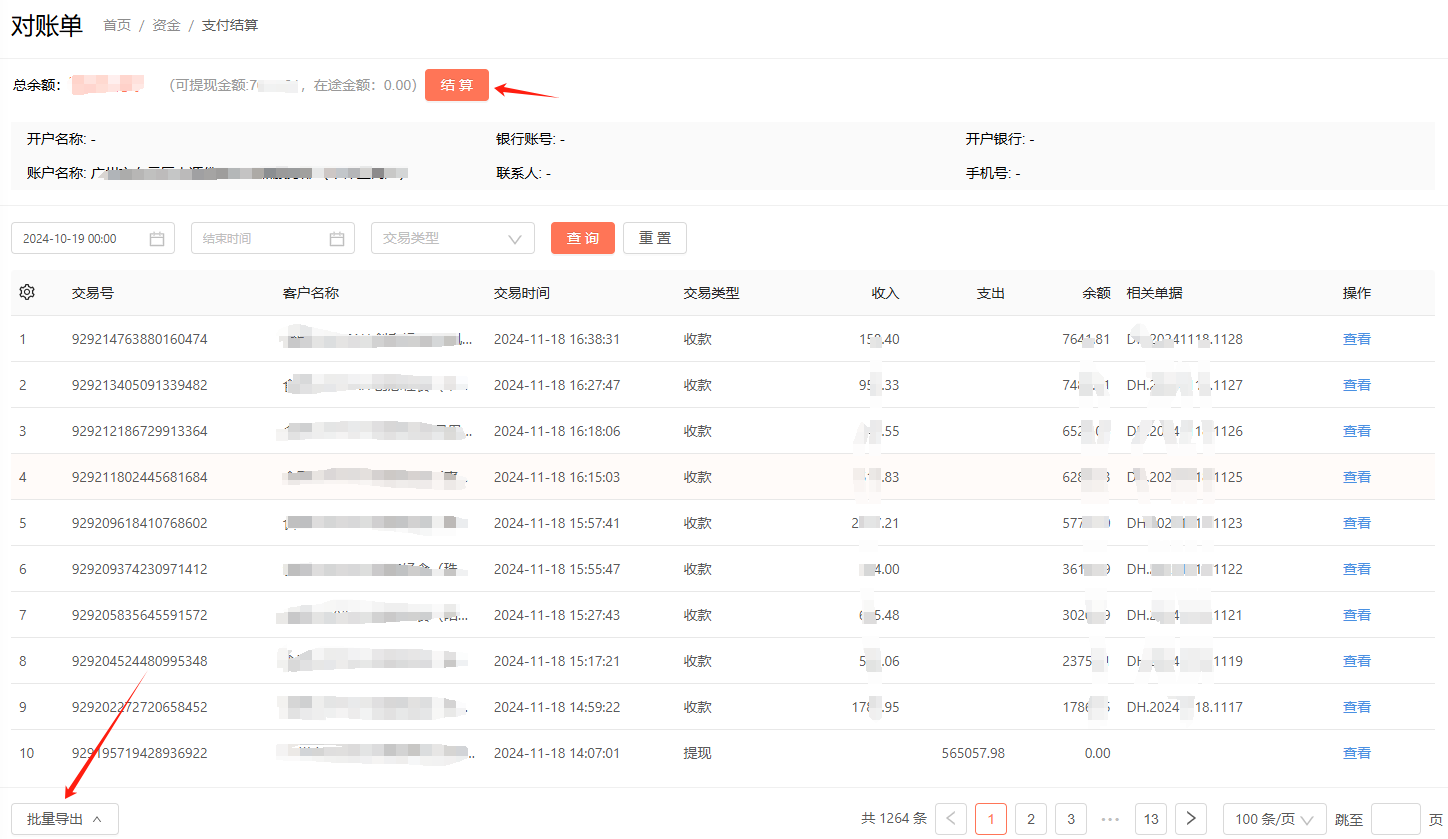Open calendar icon in end time field
The width and height of the screenshot is (1448, 839).
[x=337, y=239]
